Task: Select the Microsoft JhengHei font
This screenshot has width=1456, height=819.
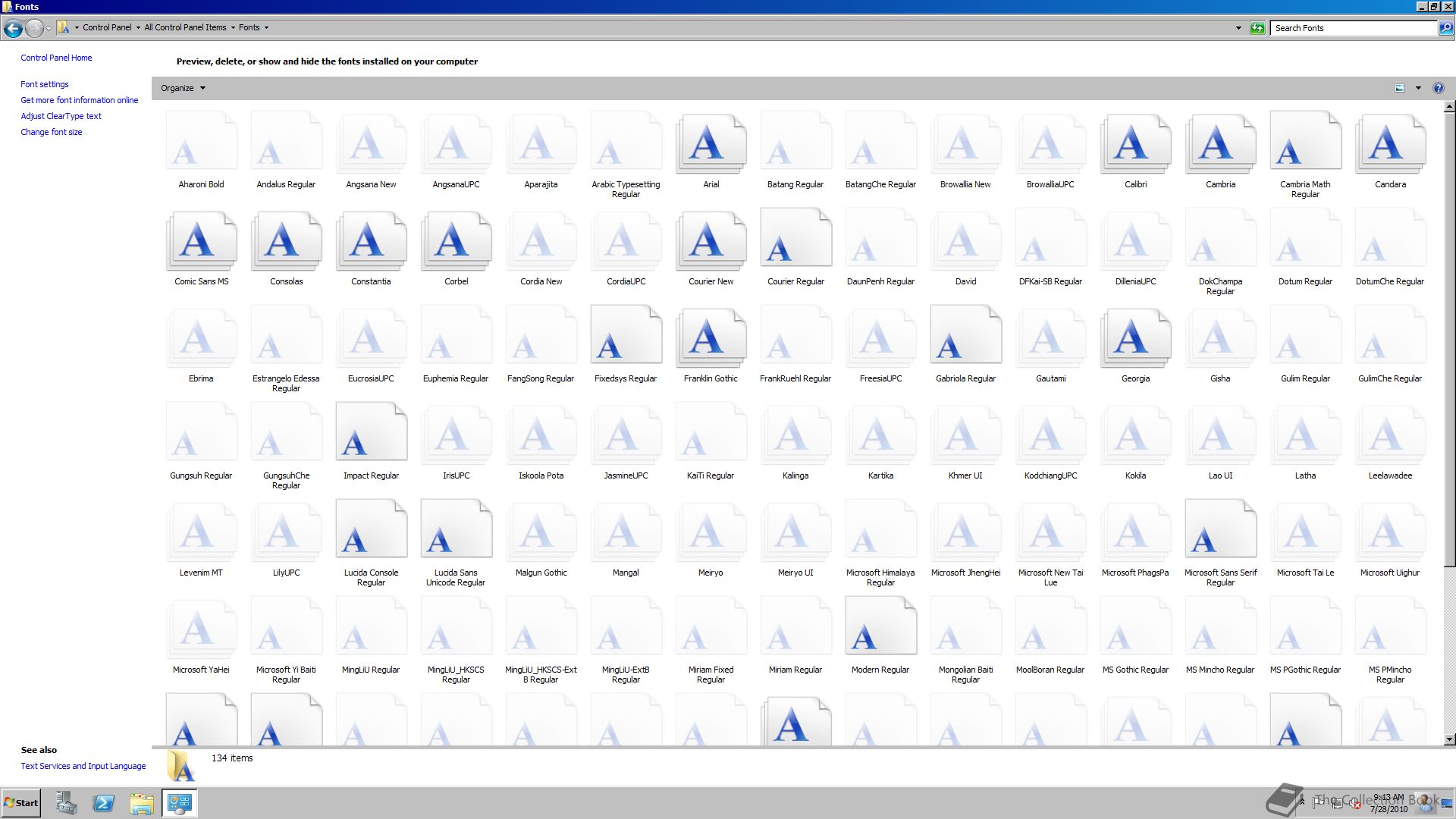Action: tap(965, 532)
